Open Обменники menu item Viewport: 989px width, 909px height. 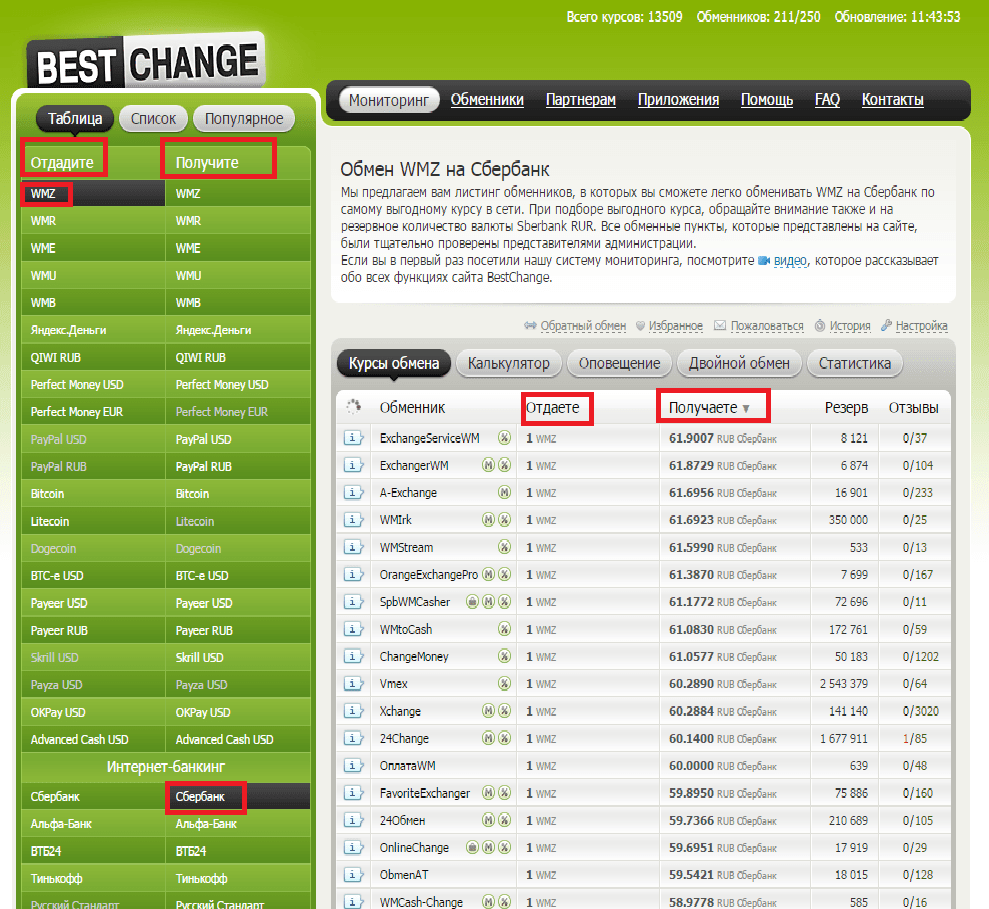pos(487,100)
